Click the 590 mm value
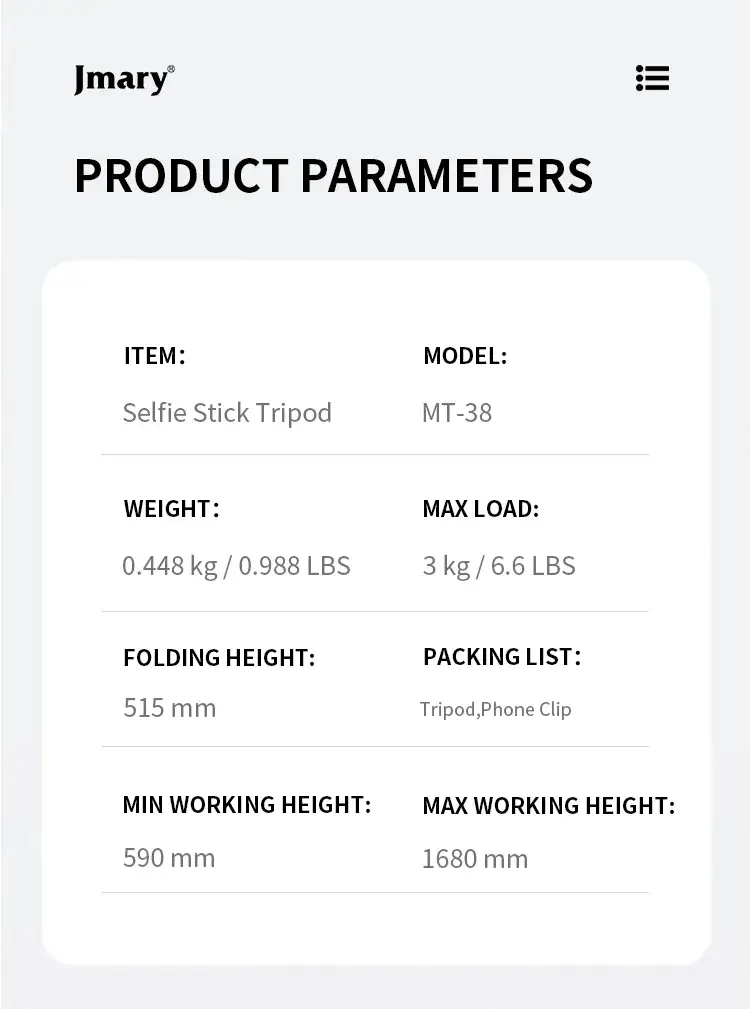Viewport: 750px width, 1009px height. [169, 858]
